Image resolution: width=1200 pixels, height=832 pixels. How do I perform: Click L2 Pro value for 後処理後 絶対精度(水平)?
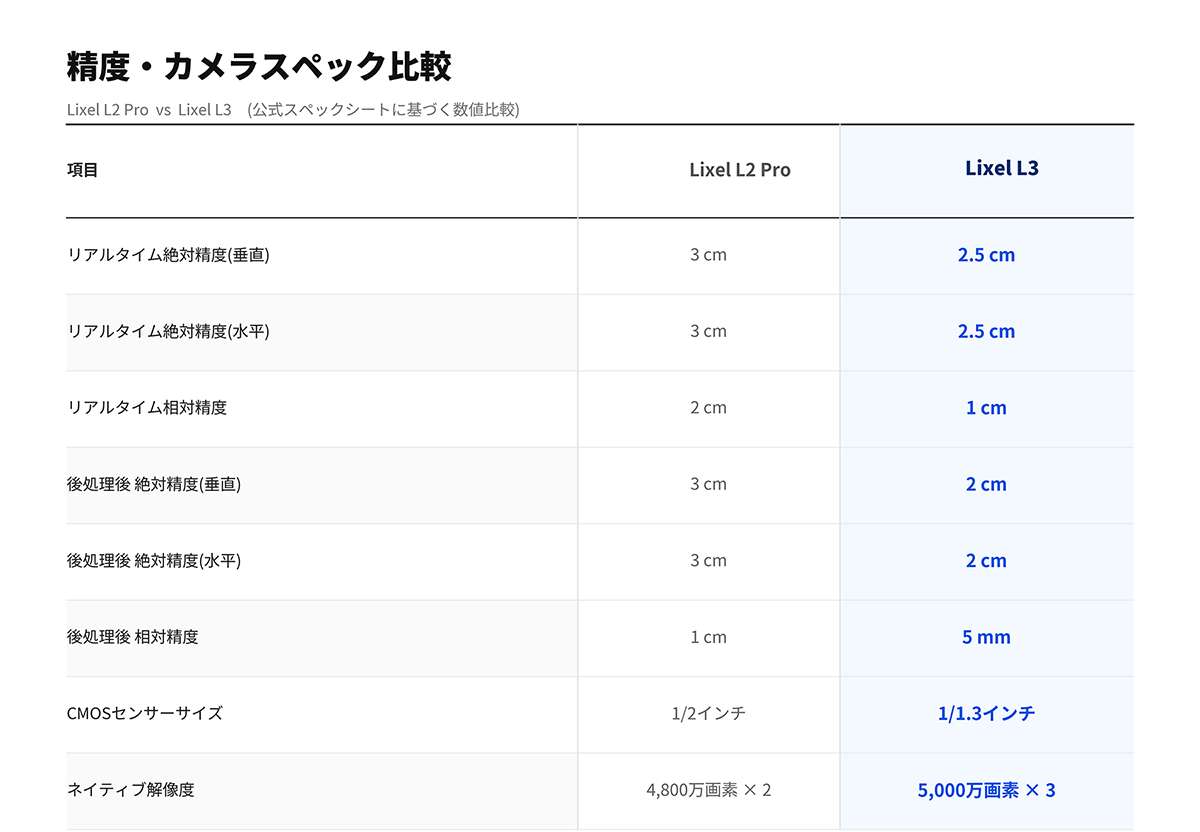(x=708, y=561)
